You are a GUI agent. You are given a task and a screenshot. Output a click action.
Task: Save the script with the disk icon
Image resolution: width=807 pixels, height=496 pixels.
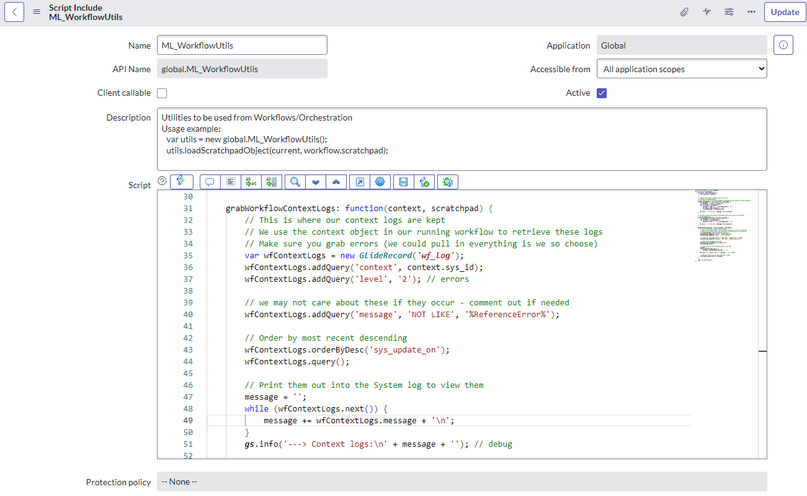[x=404, y=182]
